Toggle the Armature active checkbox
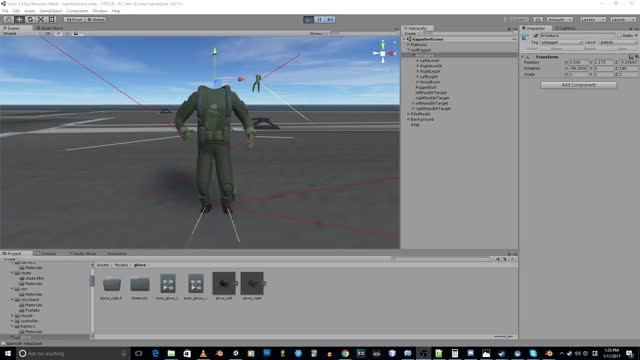The width and height of the screenshot is (640, 360). tap(536, 36)
